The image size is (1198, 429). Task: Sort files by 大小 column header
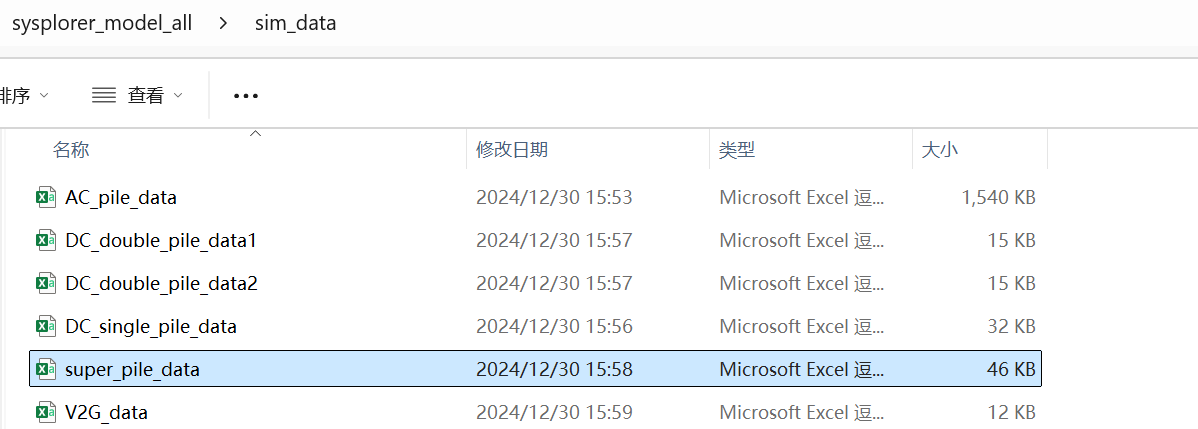point(941,150)
